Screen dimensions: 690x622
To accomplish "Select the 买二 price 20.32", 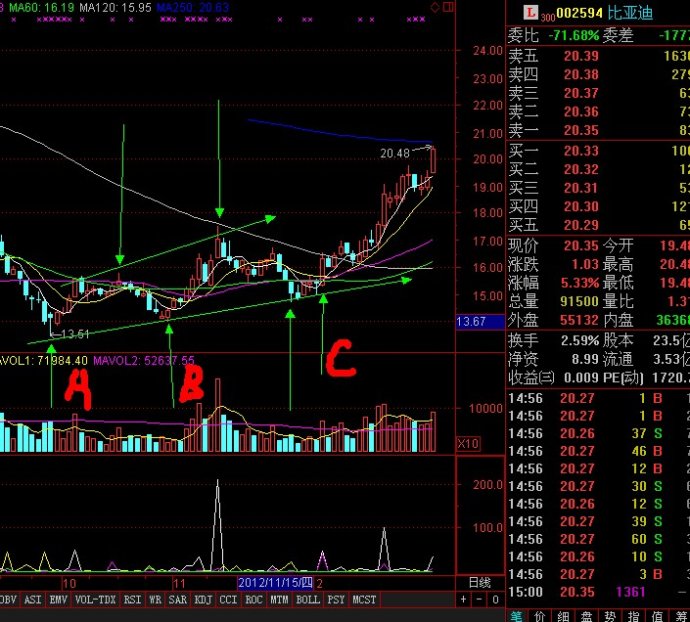I will point(581,169).
